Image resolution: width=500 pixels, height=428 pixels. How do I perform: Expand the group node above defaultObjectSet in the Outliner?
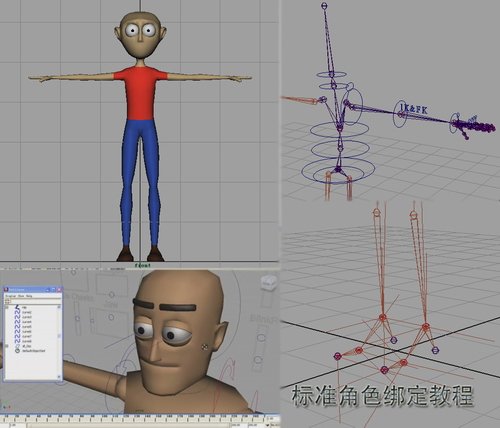click(7, 346)
